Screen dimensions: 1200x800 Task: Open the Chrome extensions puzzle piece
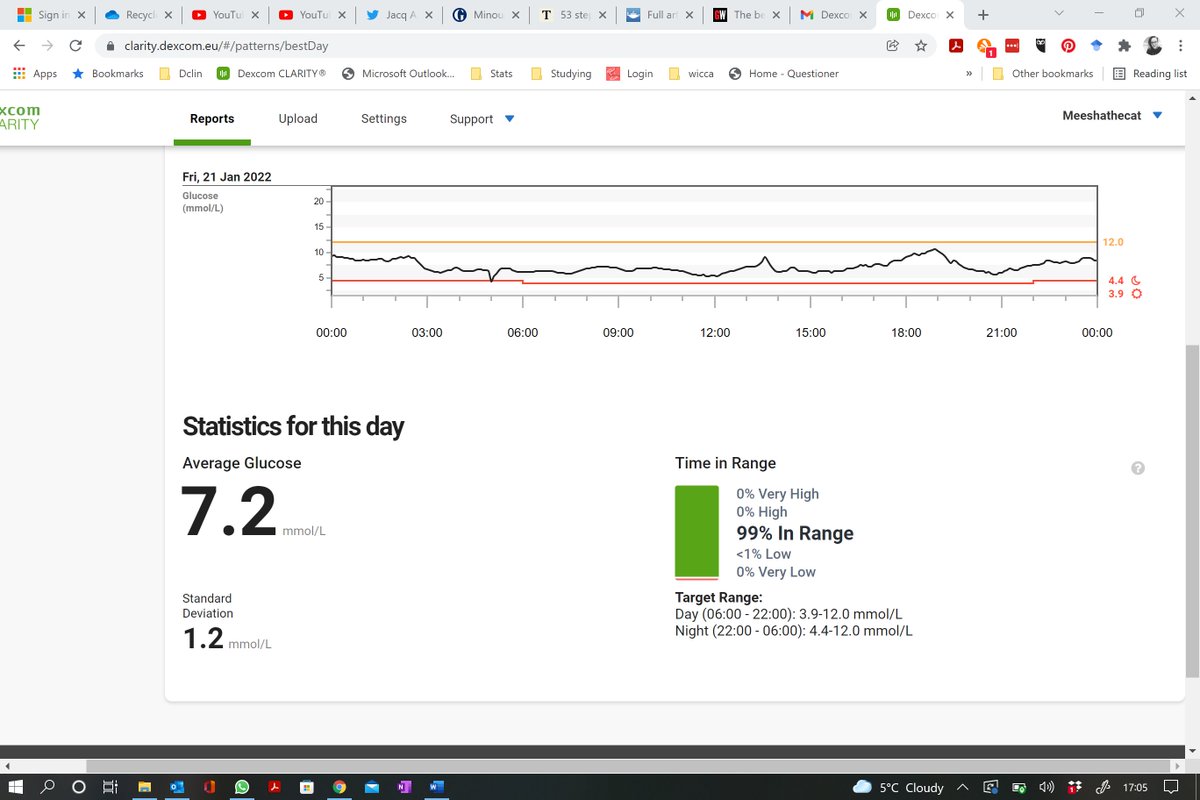(1124, 46)
